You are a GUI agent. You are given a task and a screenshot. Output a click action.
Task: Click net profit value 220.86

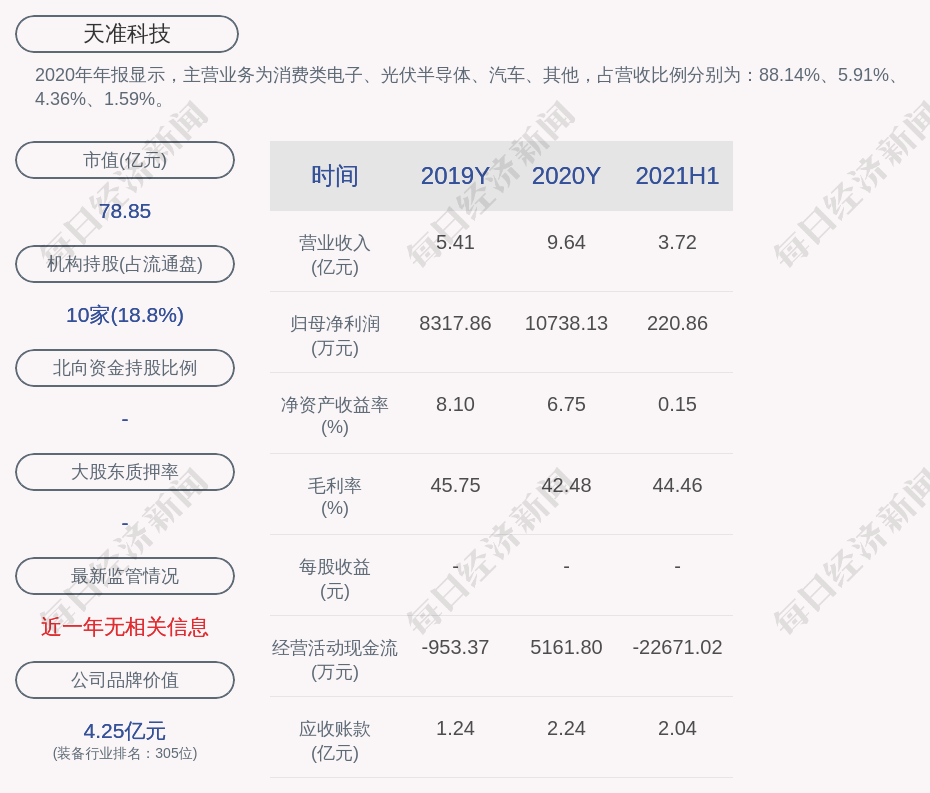pos(677,323)
